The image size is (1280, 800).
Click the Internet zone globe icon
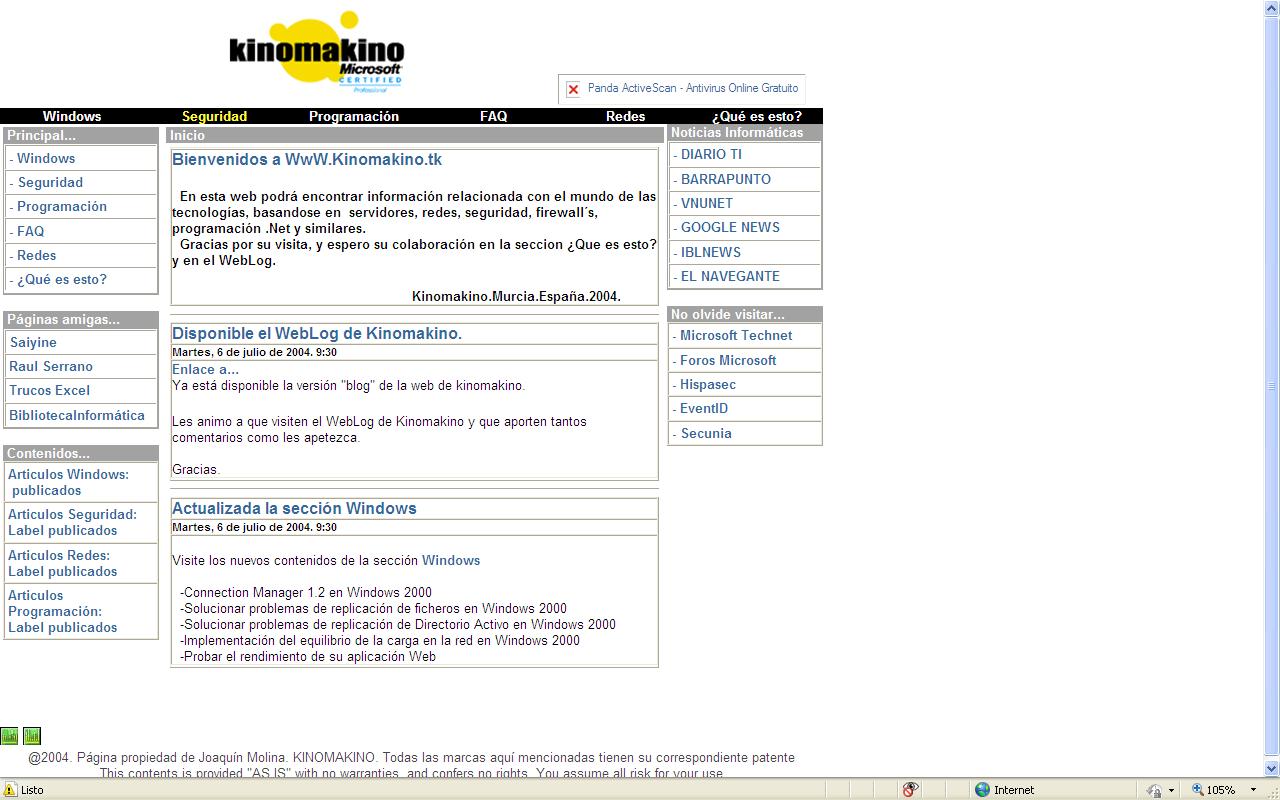[982, 790]
